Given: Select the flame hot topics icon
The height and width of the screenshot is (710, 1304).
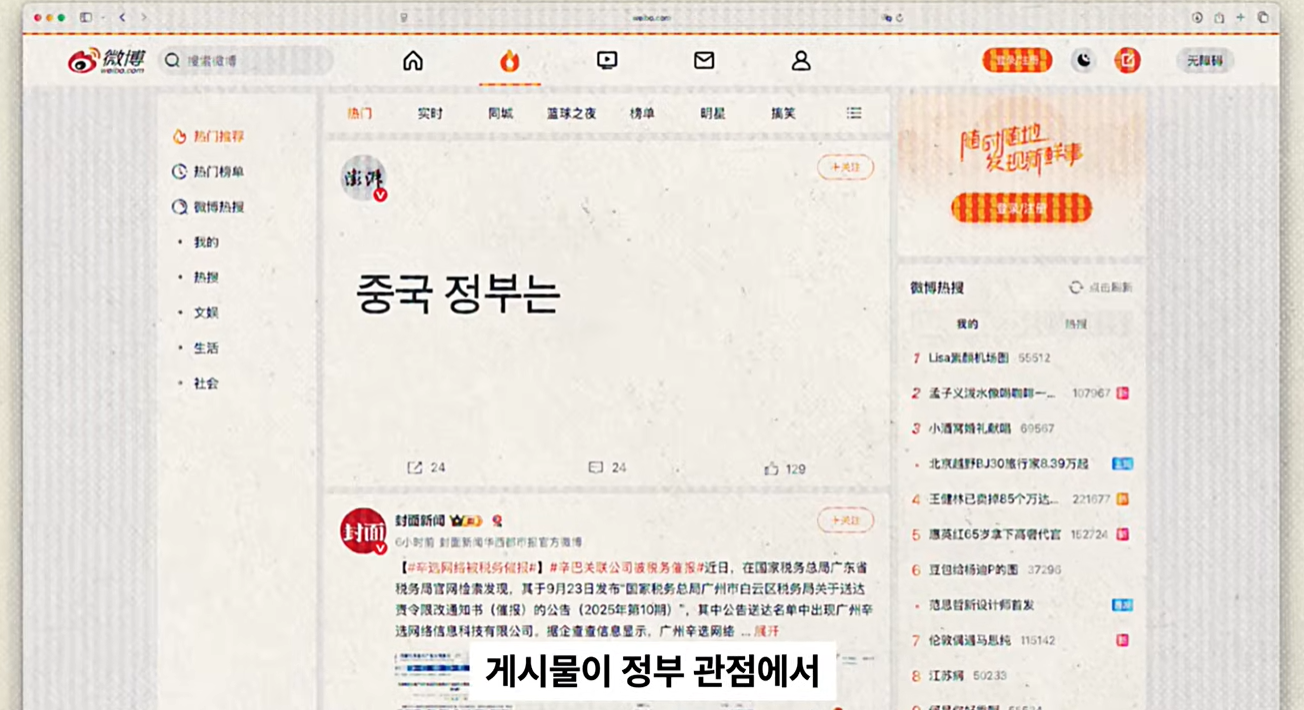Looking at the screenshot, I should coord(509,61).
